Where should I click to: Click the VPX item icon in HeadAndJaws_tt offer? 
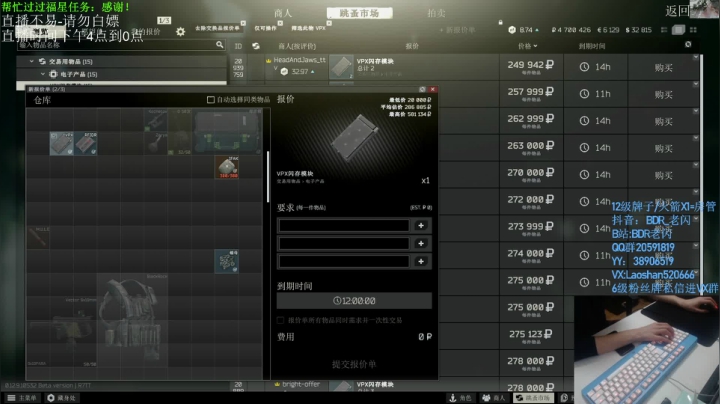(341, 67)
